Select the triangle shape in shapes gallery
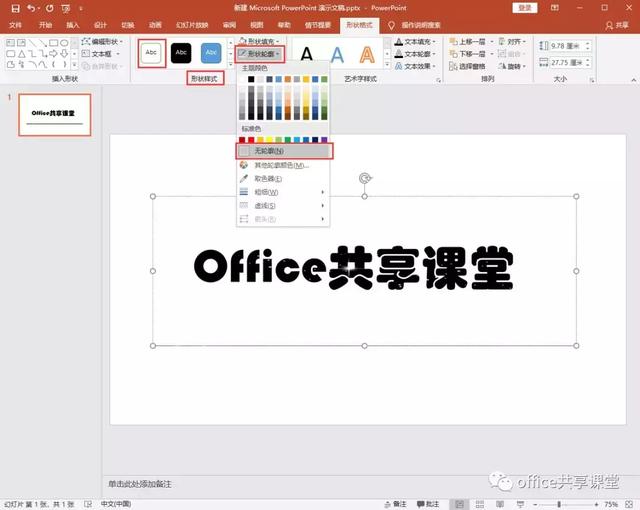Image resolution: width=640 pixels, height=510 pixels. [x=22, y=53]
